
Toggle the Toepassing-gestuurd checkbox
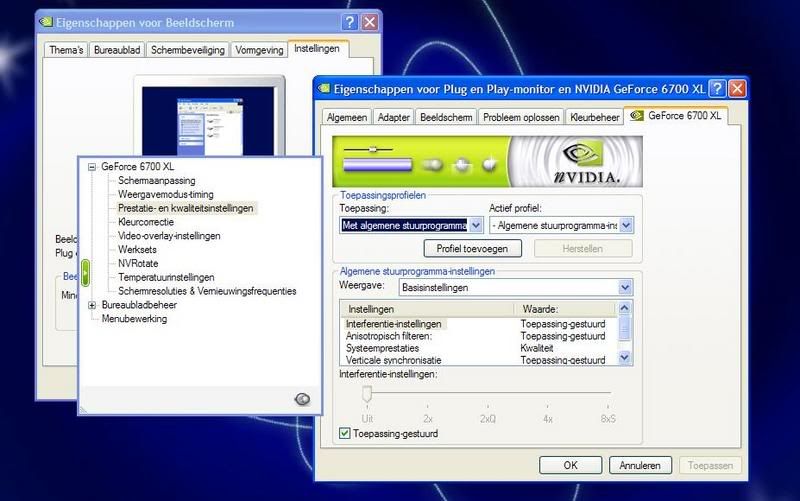coord(345,433)
